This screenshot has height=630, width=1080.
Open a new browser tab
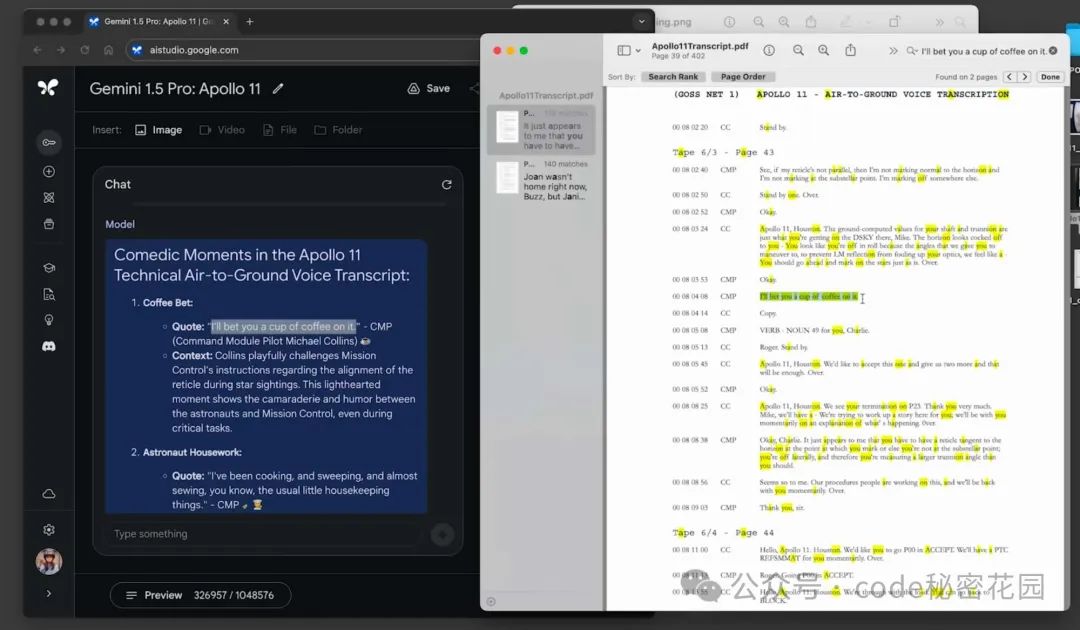pos(249,21)
